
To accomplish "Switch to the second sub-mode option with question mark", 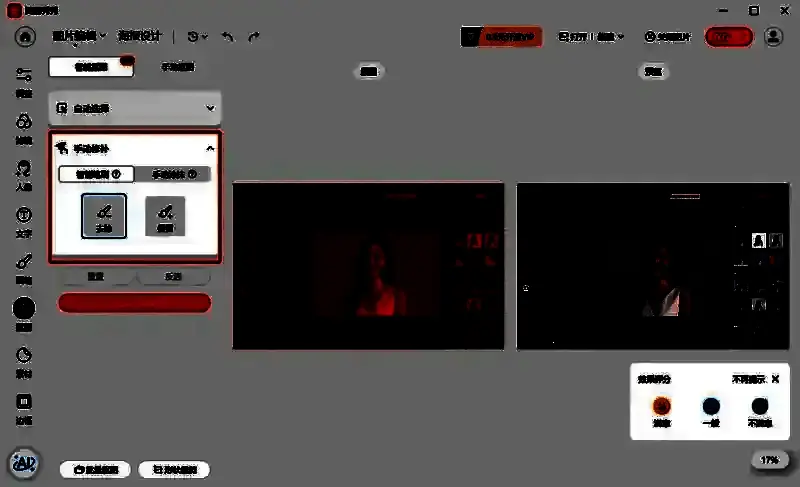I will tap(172, 174).
